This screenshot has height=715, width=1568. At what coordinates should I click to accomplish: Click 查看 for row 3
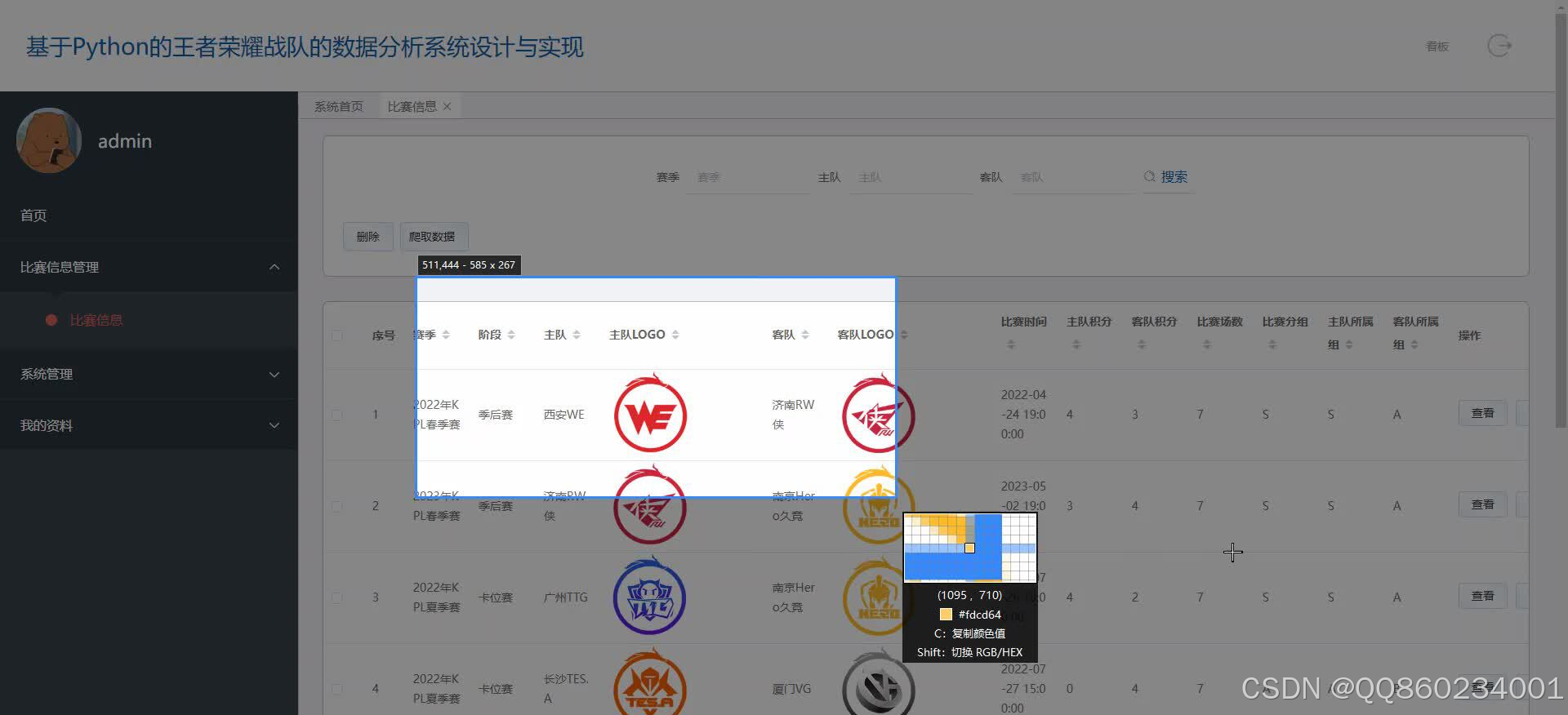pos(1482,596)
